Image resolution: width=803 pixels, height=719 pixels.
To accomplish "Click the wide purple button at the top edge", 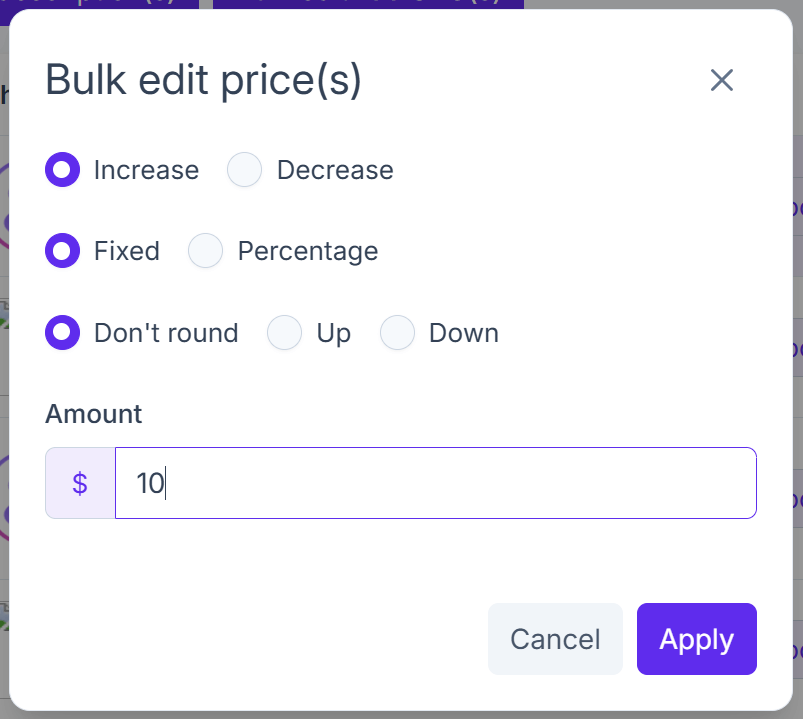I will [x=367, y=5].
